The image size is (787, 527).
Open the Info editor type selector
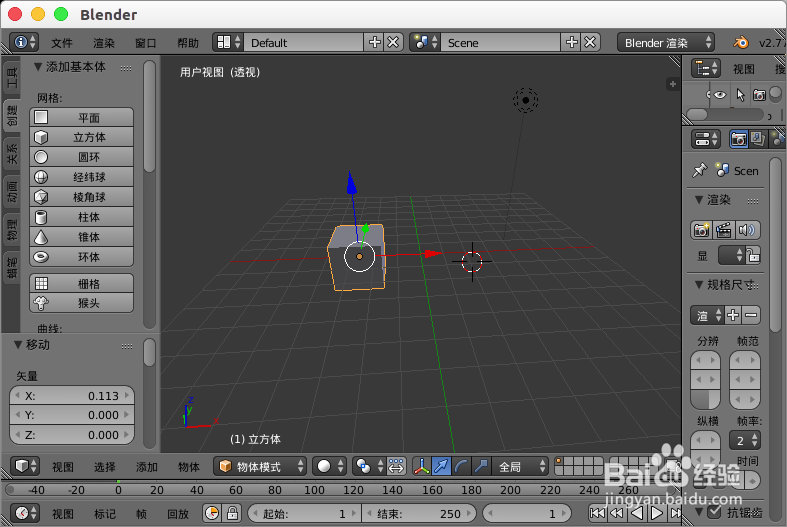click(24, 42)
